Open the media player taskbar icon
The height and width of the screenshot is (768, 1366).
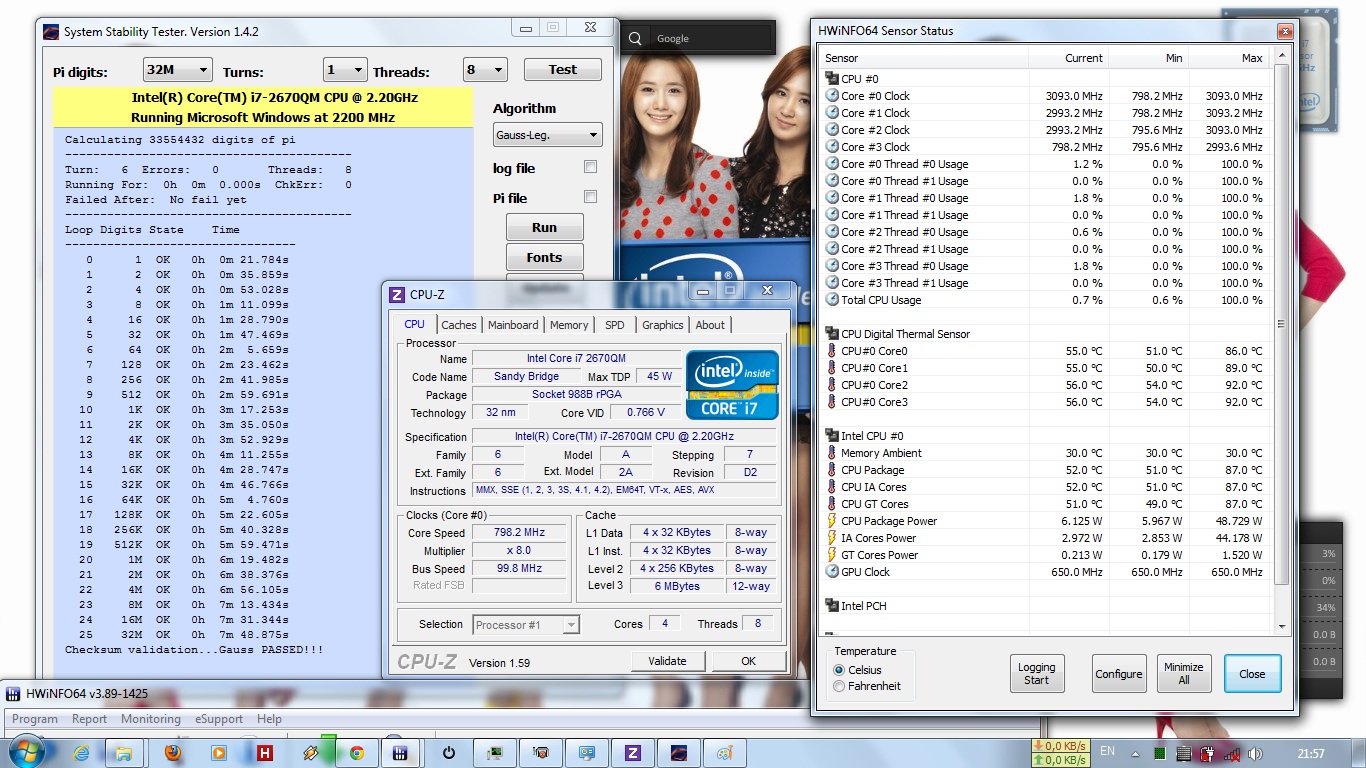pos(219,753)
